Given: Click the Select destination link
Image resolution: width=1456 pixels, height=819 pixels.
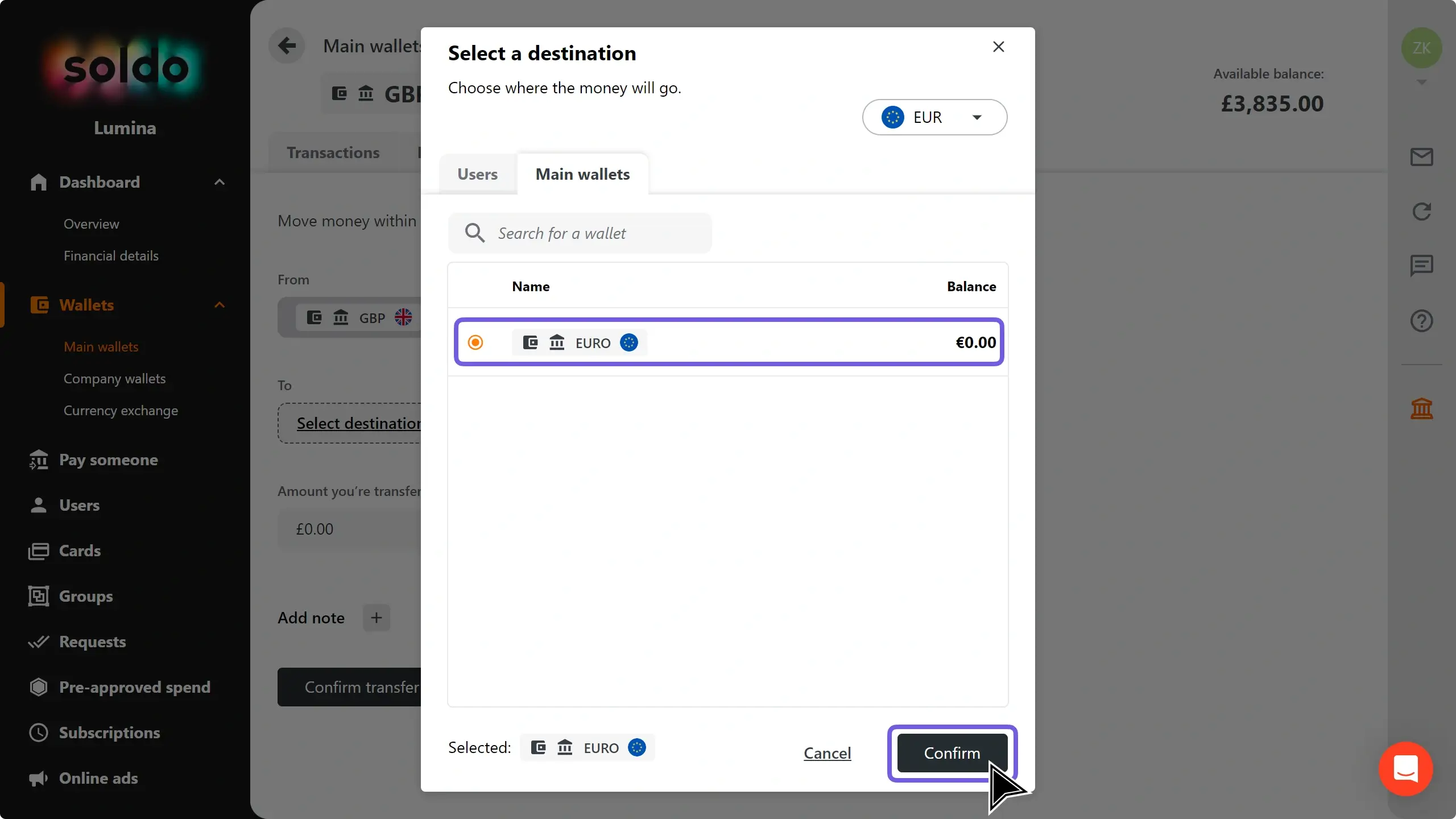Looking at the screenshot, I should [359, 423].
